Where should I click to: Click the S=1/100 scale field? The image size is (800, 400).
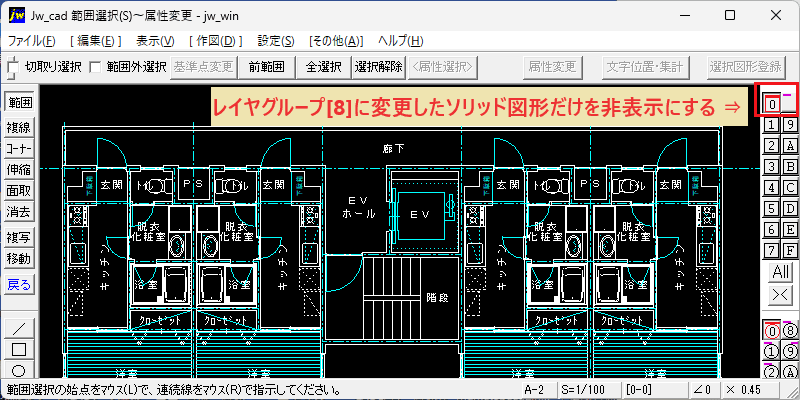tap(583, 390)
